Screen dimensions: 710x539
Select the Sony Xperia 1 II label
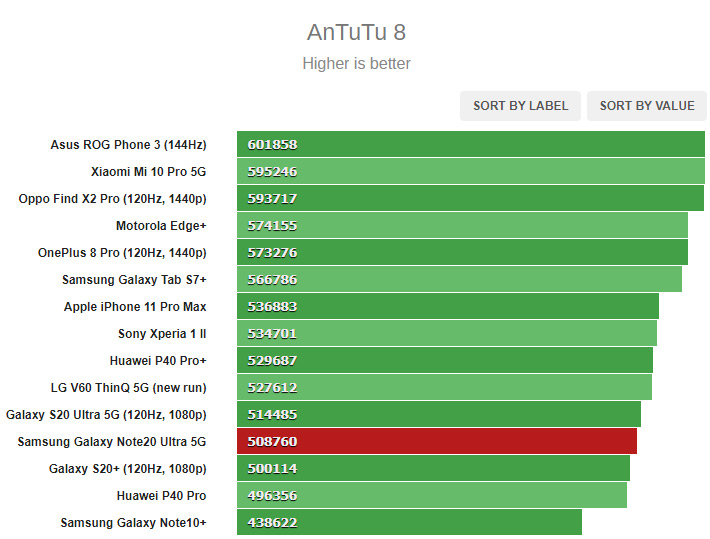tap(162, 334)
